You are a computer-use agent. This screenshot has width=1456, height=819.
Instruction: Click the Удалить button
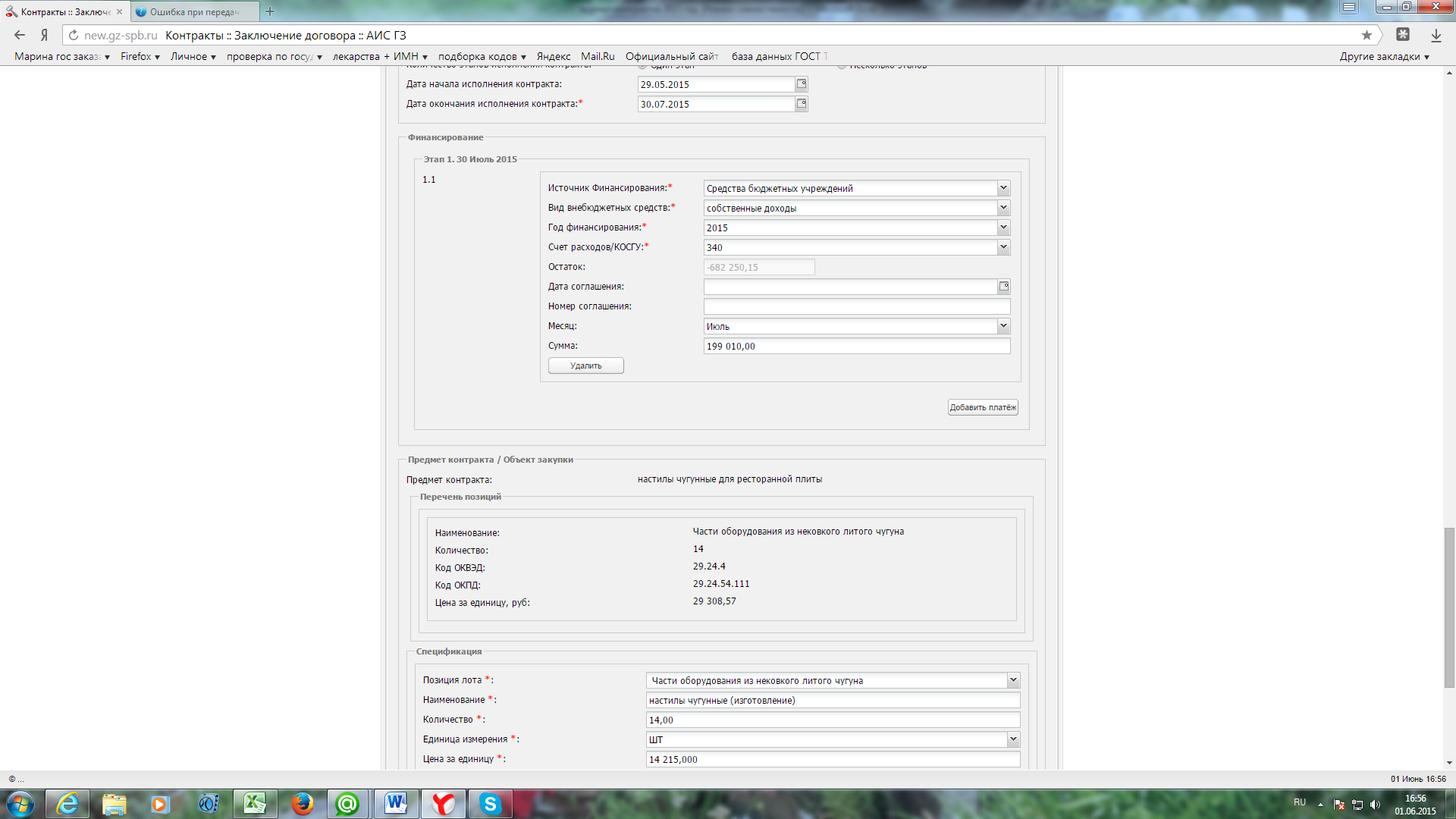[585, 366]
